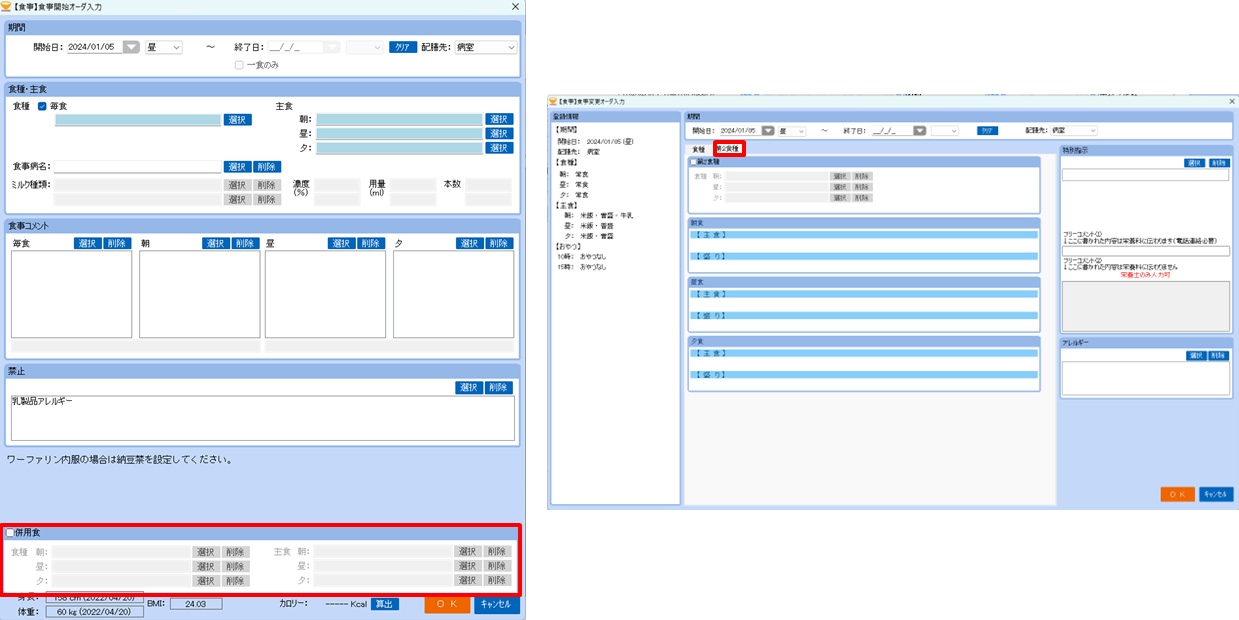Enable the 併用食 checkbox

point(10,533)
